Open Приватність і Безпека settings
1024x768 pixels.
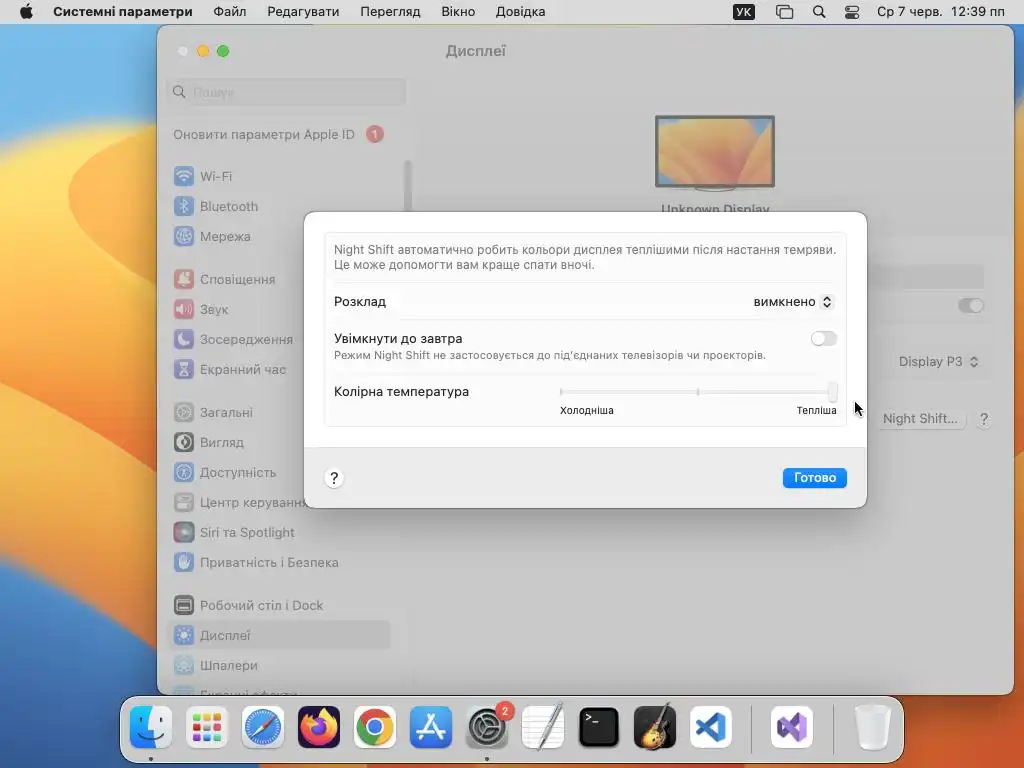tap(255, 563)
